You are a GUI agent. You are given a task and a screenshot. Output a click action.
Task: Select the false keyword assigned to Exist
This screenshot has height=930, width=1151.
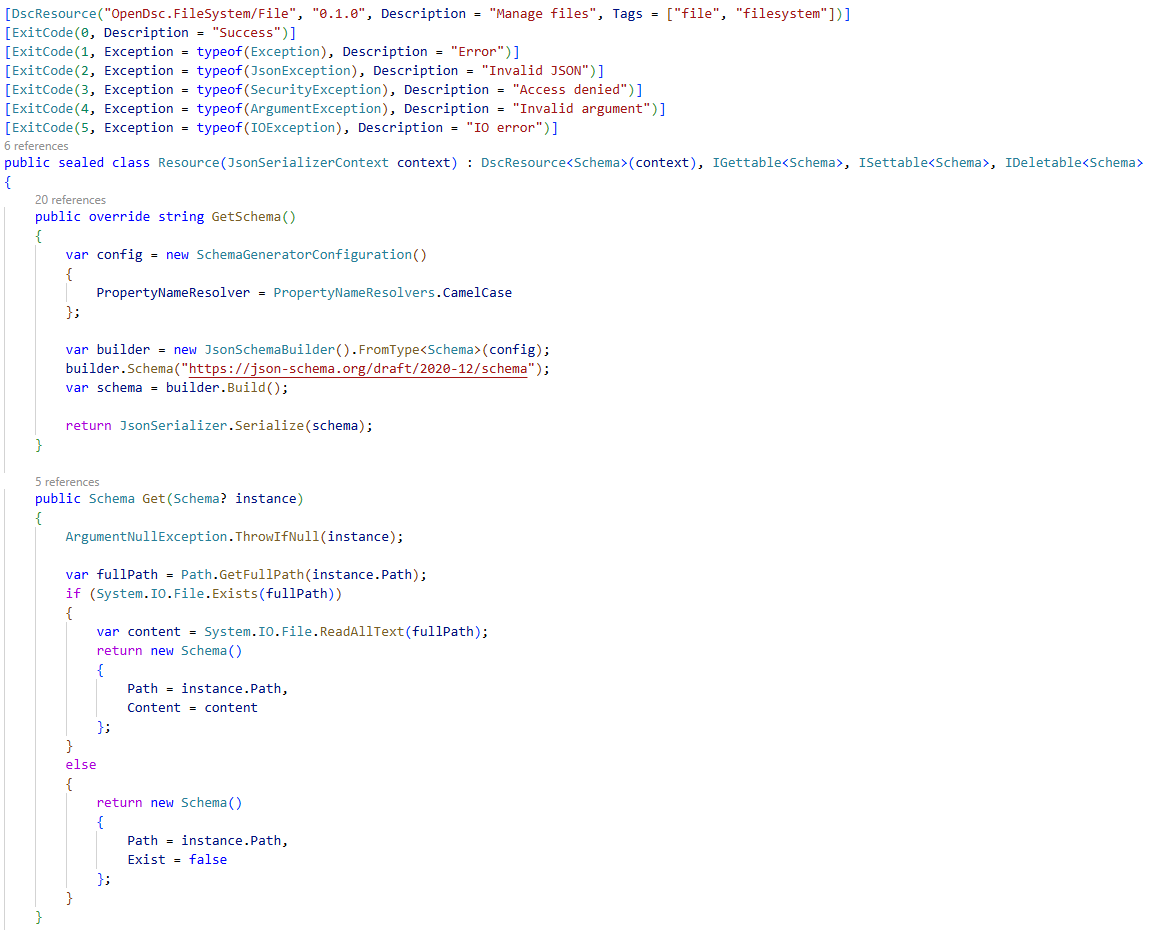(208, 859)
